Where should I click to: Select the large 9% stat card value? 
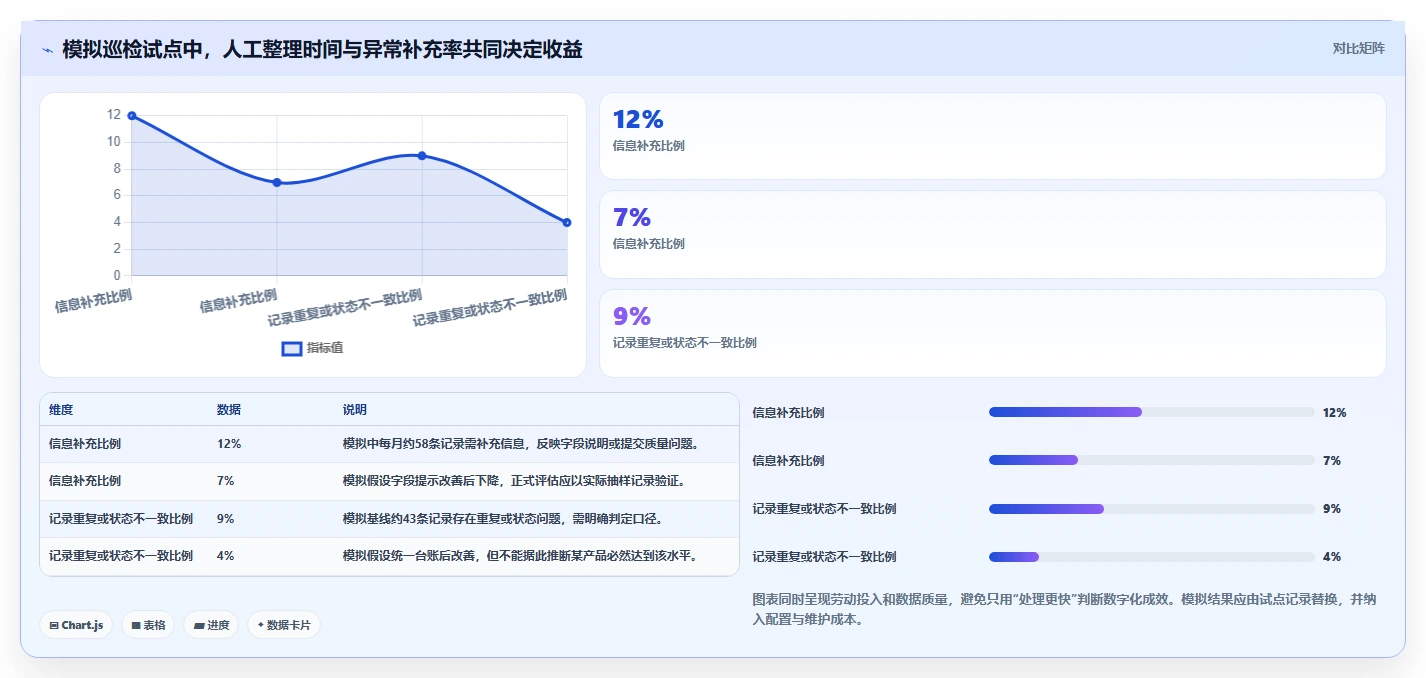tap(632, 316)
